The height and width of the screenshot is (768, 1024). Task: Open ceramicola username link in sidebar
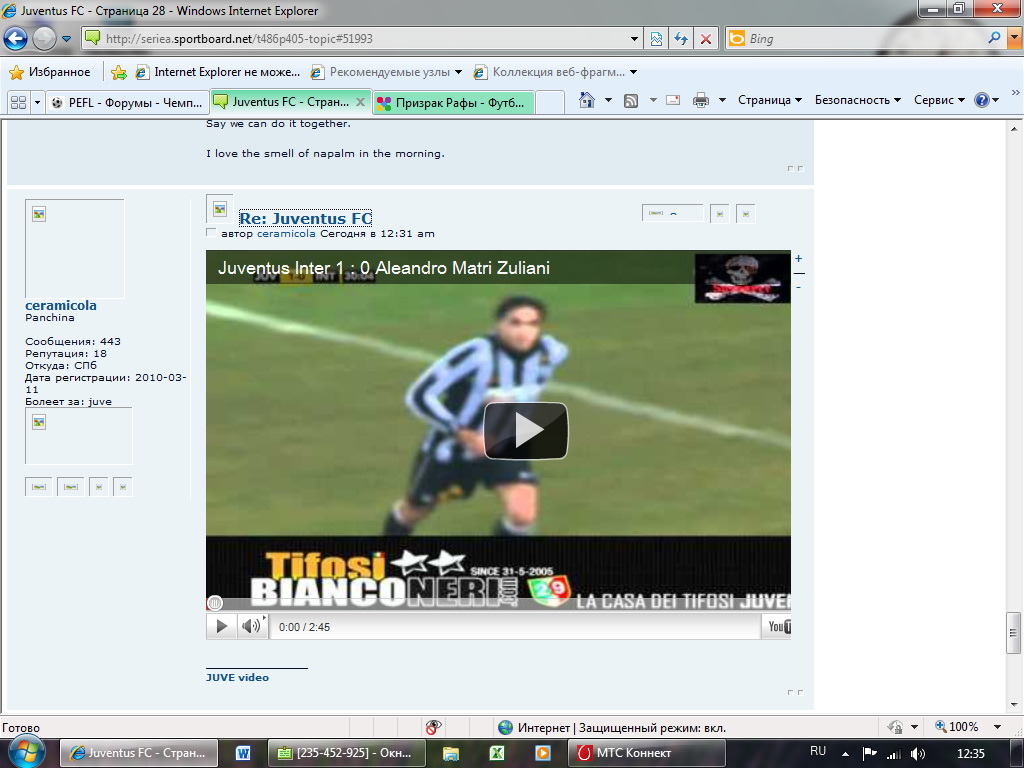61,305
